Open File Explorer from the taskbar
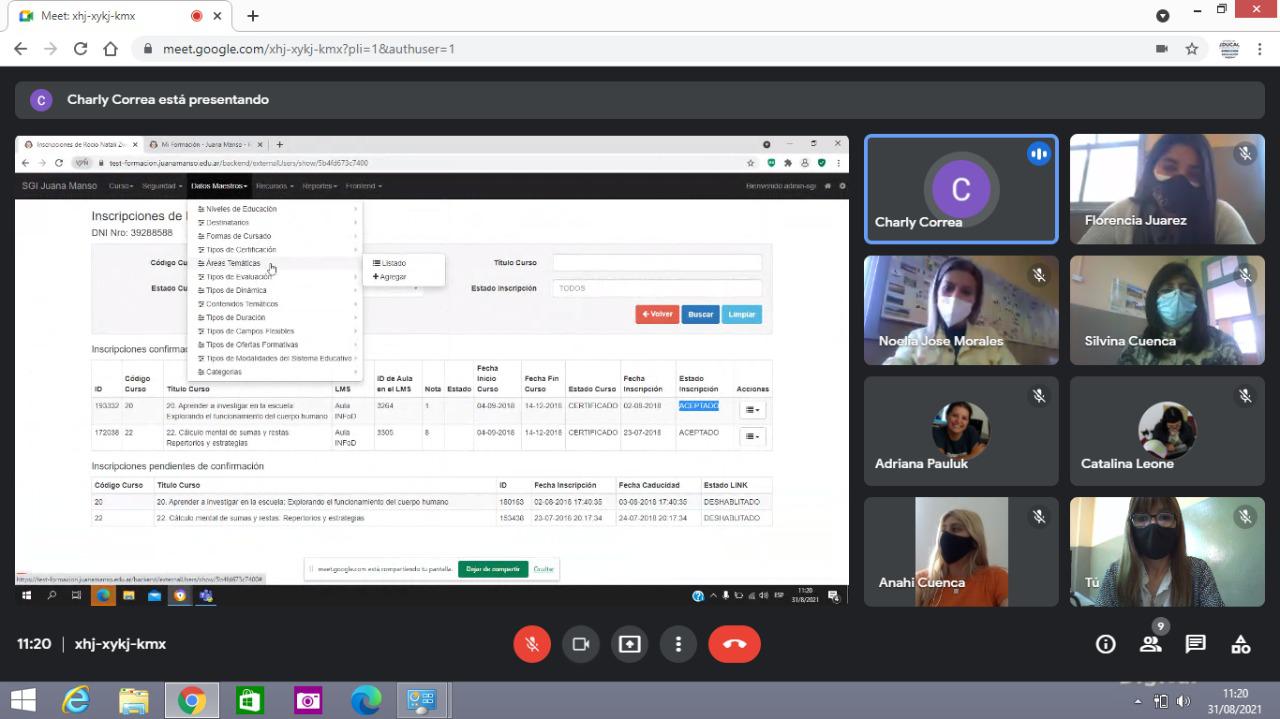 pyautogui.click(x=133, y=700)
